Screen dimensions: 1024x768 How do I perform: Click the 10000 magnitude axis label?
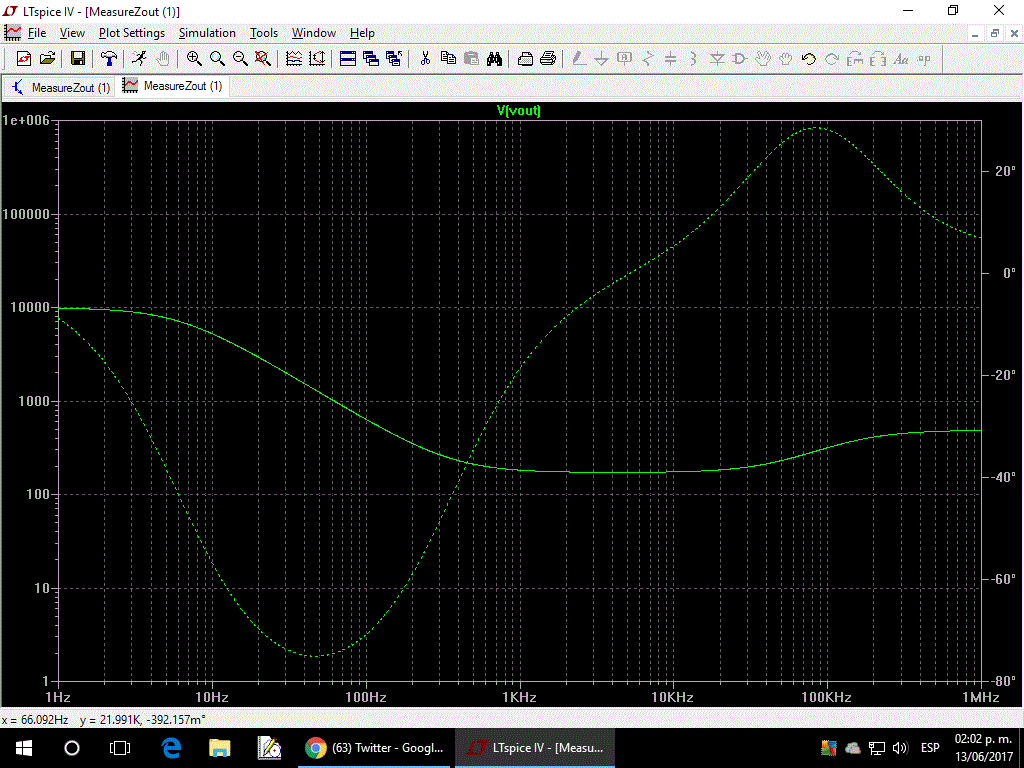click(x=30, y=308)
